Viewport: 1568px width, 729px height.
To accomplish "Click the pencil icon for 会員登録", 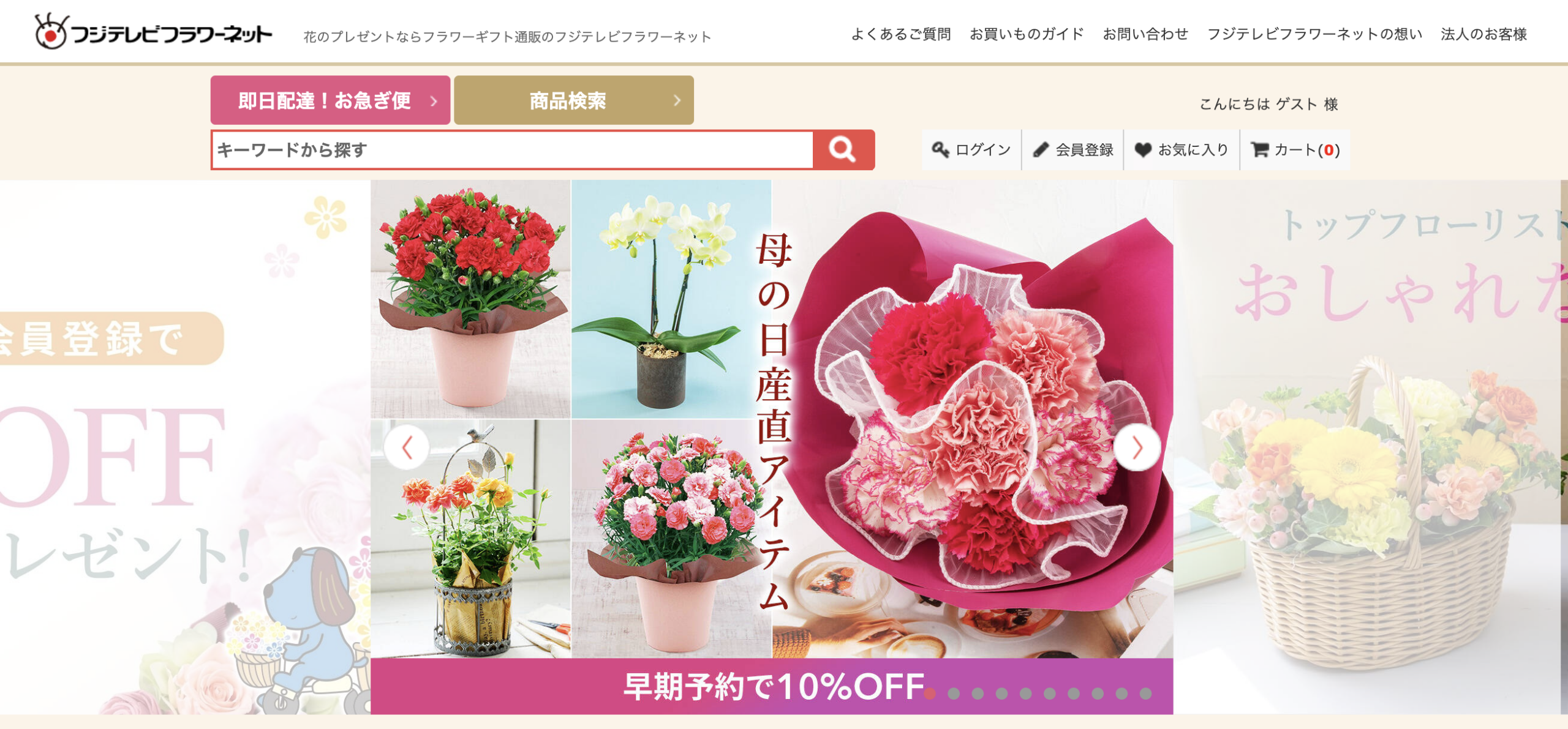I will click(1041, 150).
